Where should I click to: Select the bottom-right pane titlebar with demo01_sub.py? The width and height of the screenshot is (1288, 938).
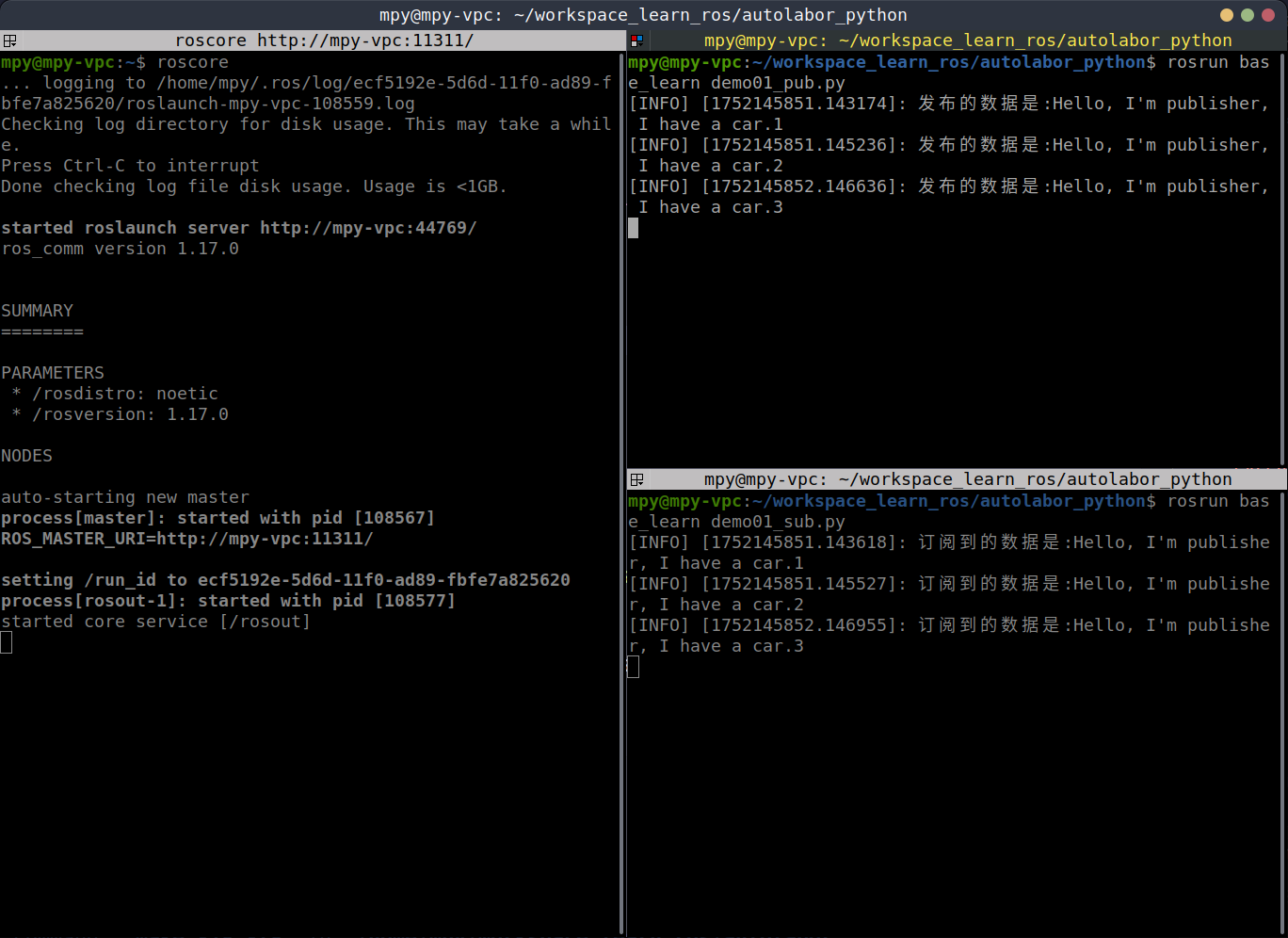click(x=957, y=479)
